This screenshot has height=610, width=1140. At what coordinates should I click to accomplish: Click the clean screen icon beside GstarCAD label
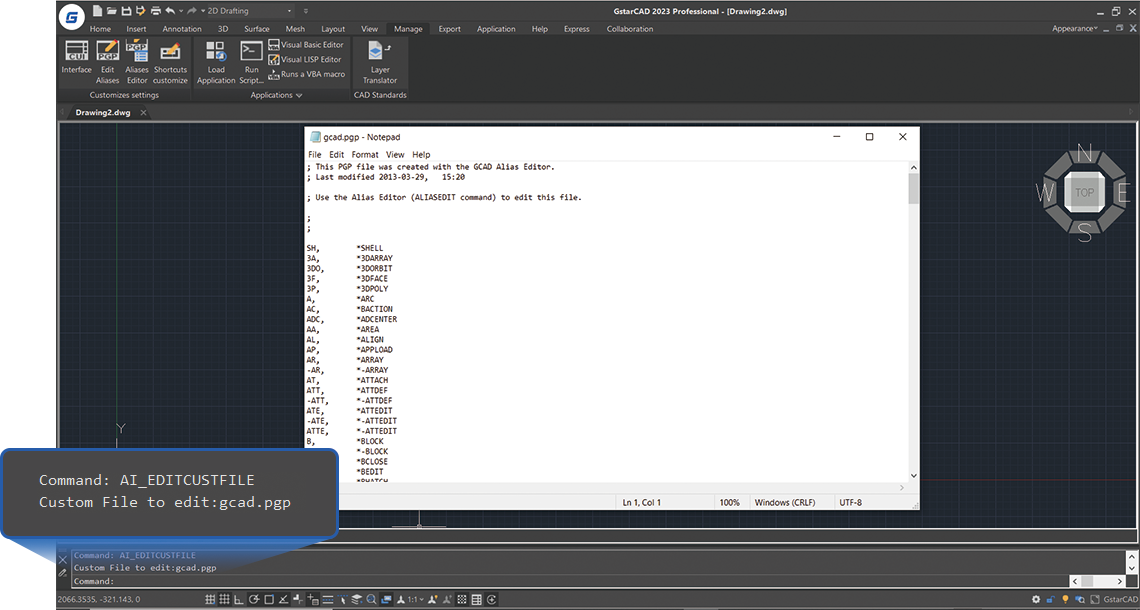pyautogui.click(x=1095, y=600)
